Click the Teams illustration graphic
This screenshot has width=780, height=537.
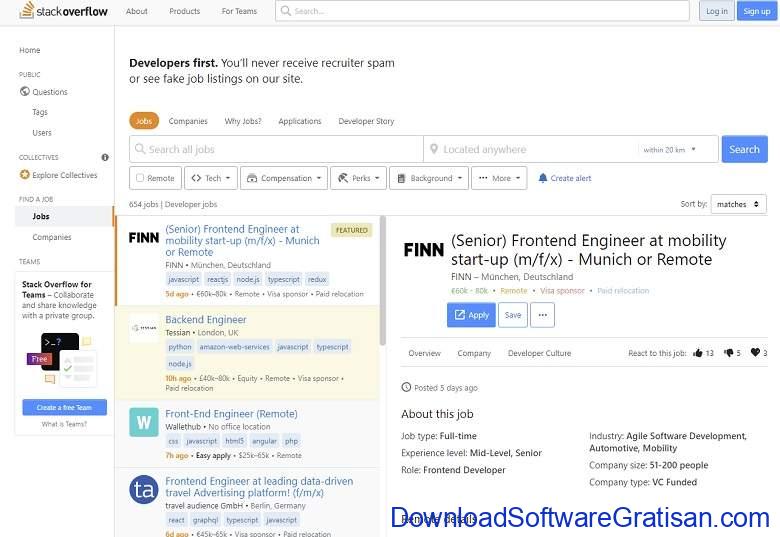pos(61,359)
